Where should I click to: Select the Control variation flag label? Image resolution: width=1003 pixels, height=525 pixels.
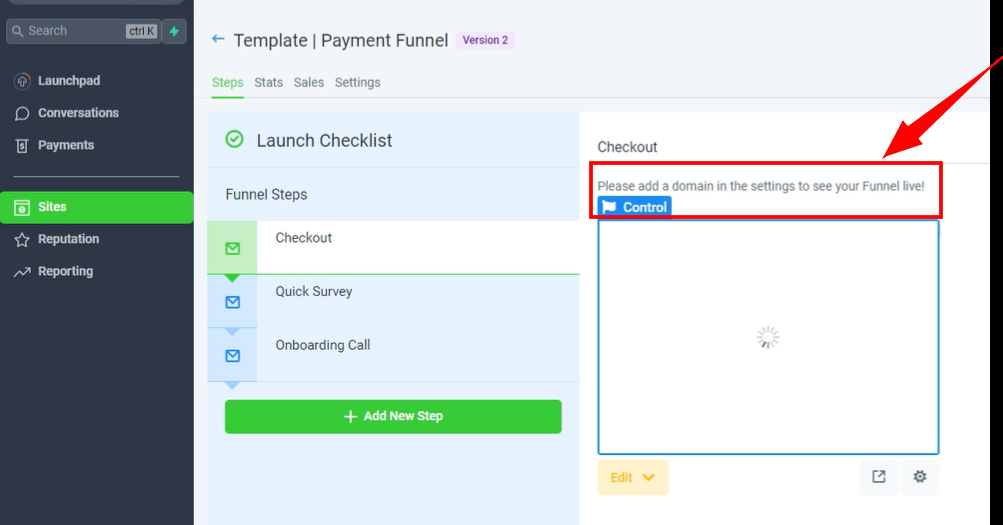click(x=634, y=207)
